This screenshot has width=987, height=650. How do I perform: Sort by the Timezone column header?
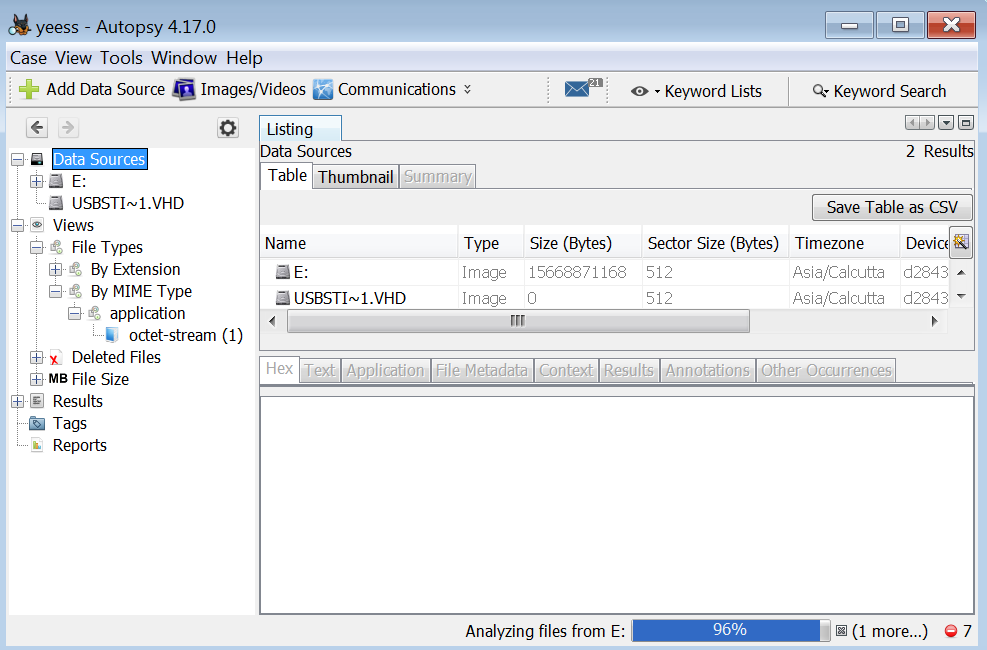coord(843,243)
